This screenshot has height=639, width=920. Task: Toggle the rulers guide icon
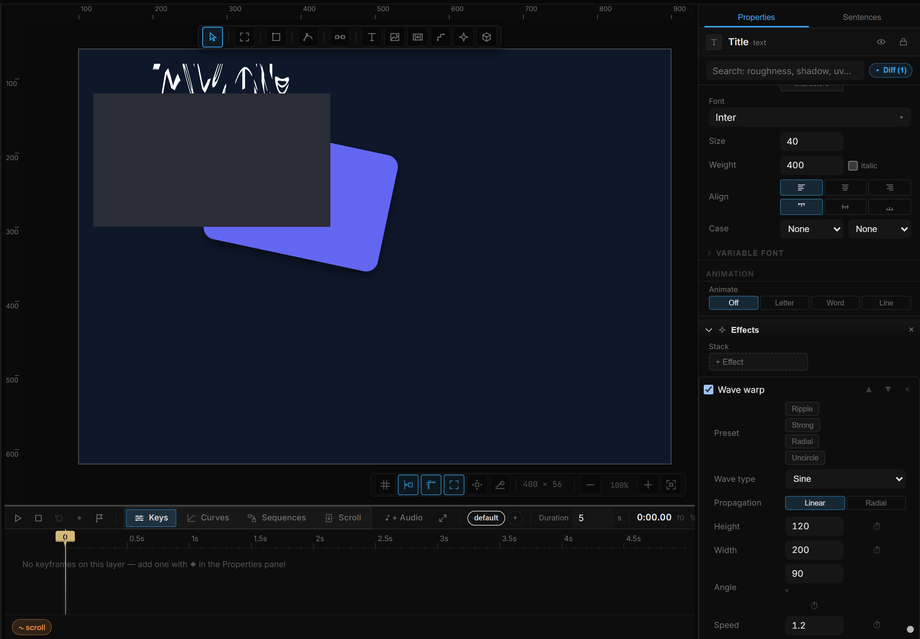(431, 485)
